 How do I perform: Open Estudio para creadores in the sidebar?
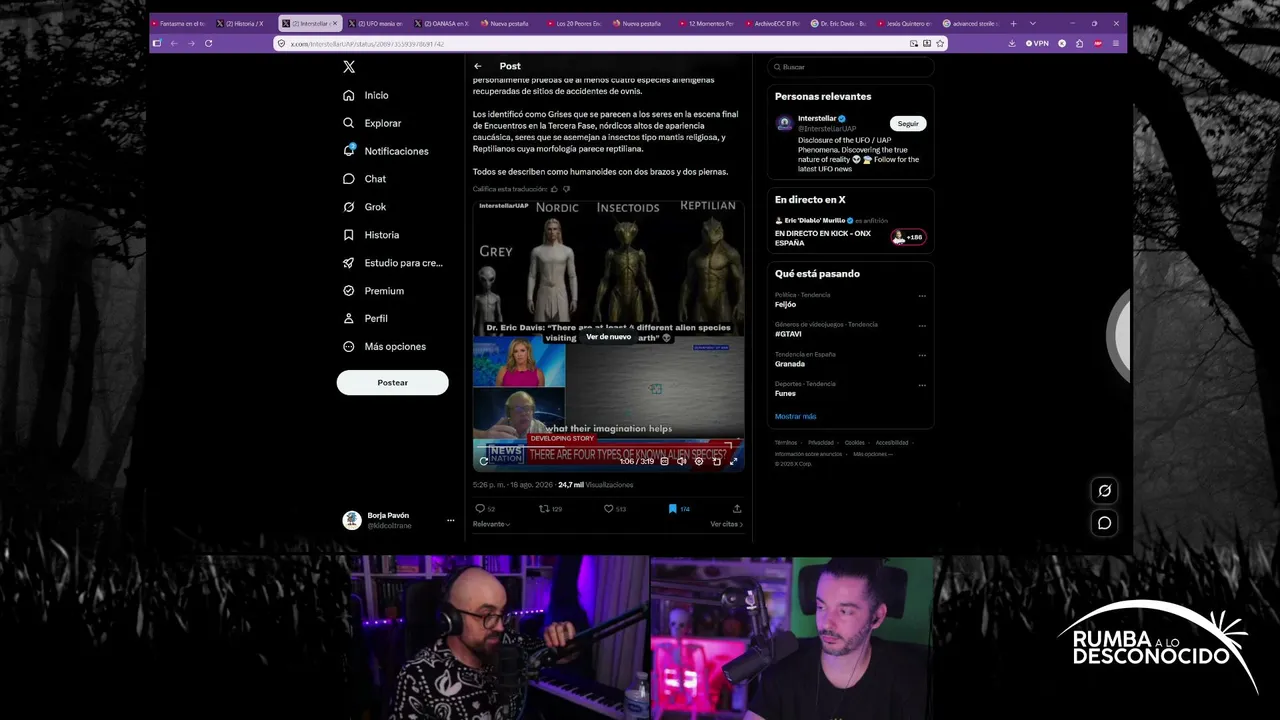click(393, 263)
